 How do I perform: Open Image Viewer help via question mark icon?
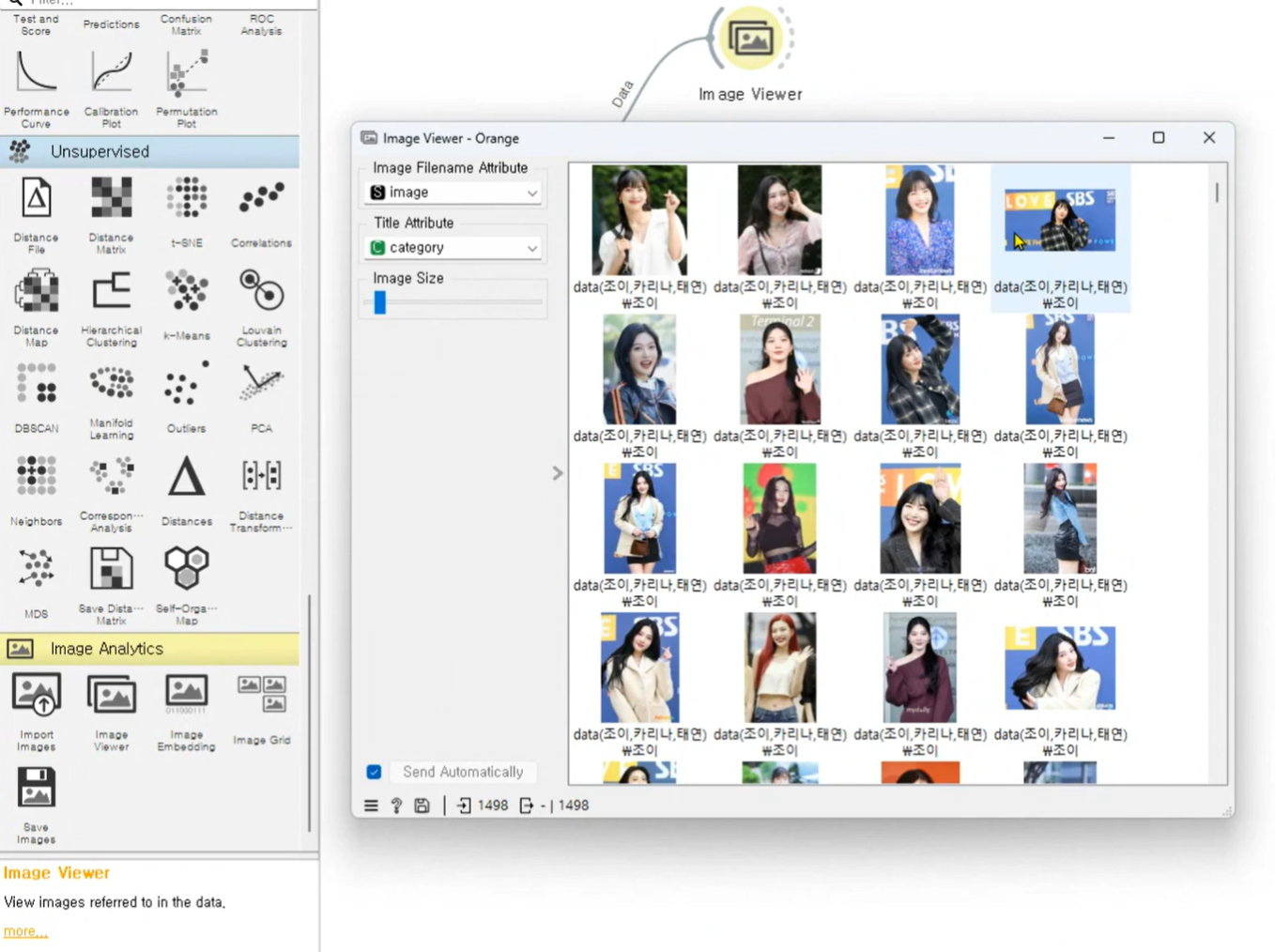pyautogui.click(x=396, y=806)
